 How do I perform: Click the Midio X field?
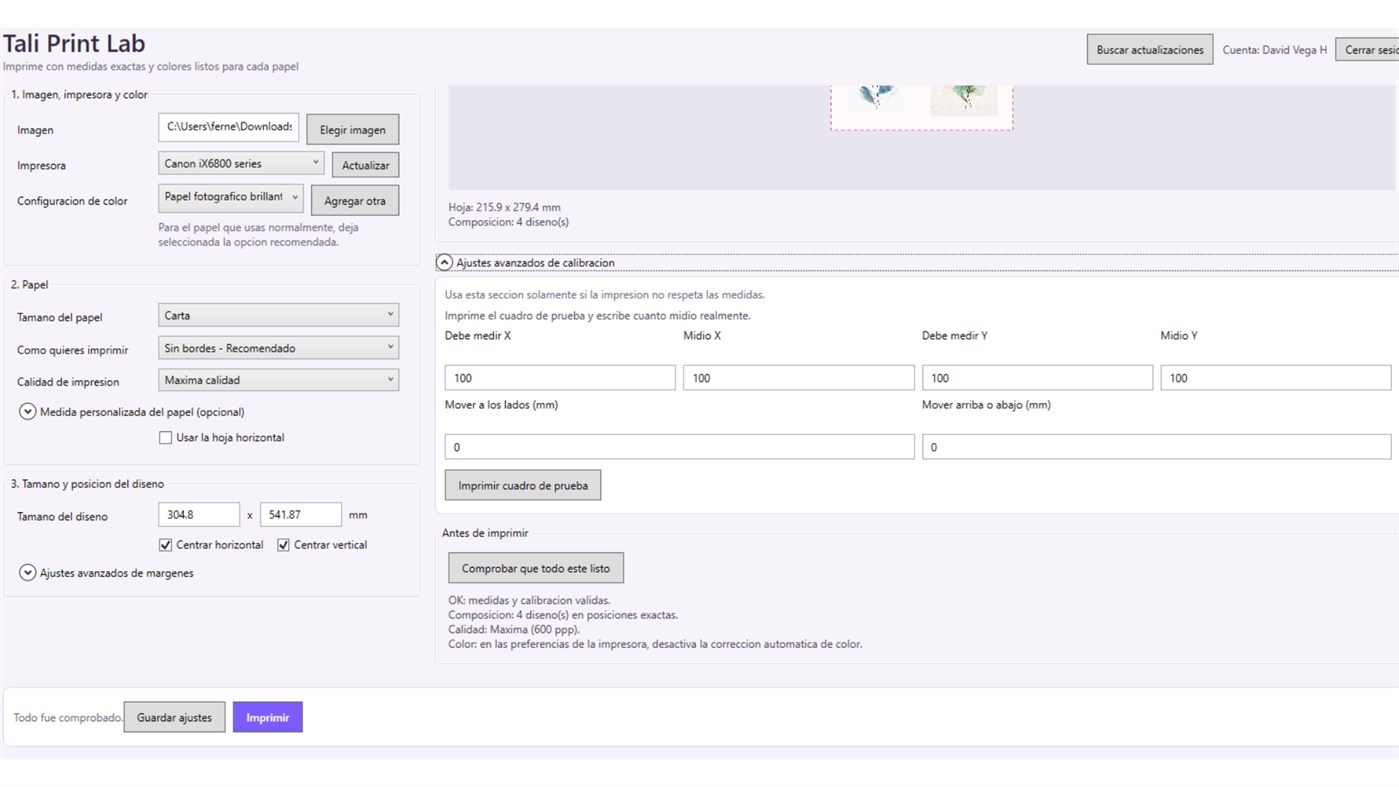tap(799, 378)
